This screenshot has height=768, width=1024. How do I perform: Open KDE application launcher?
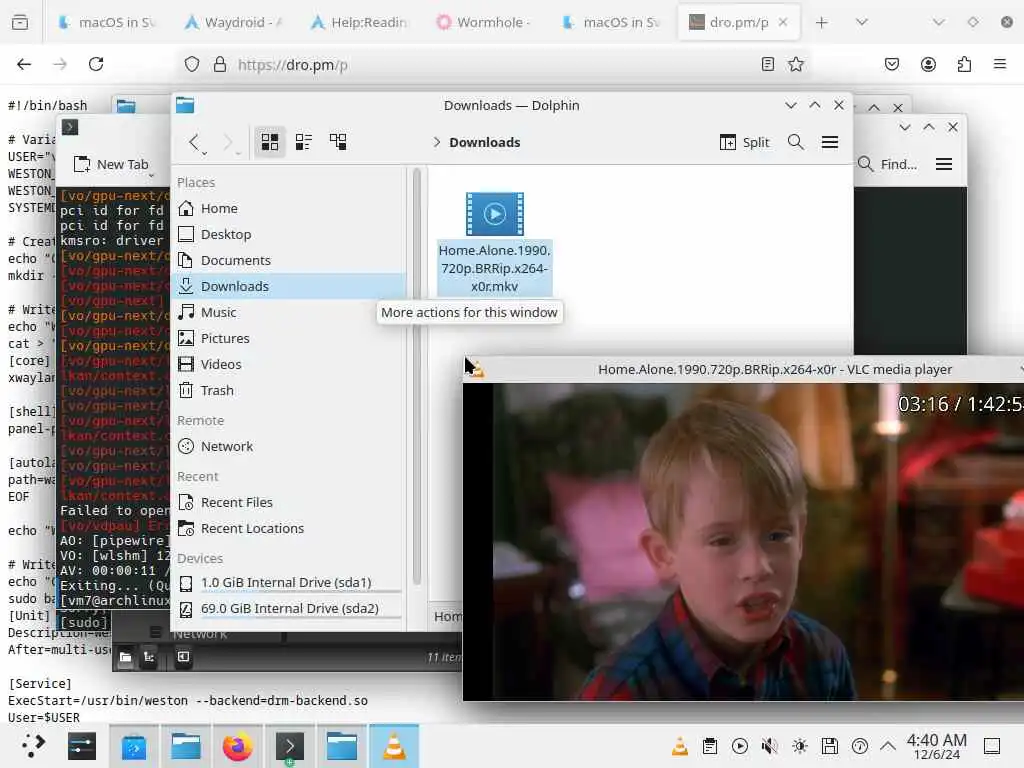[33, 746]
